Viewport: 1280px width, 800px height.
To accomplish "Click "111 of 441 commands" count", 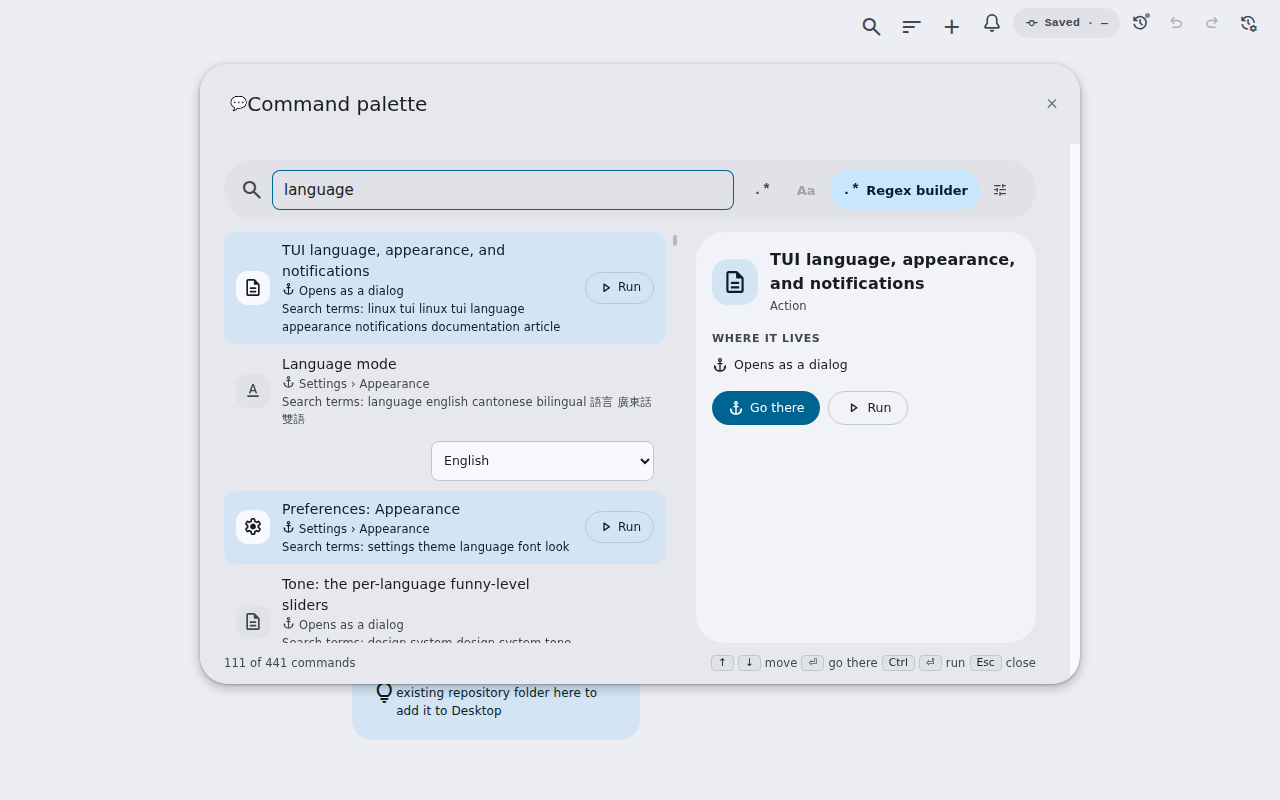I will (290, 663).
